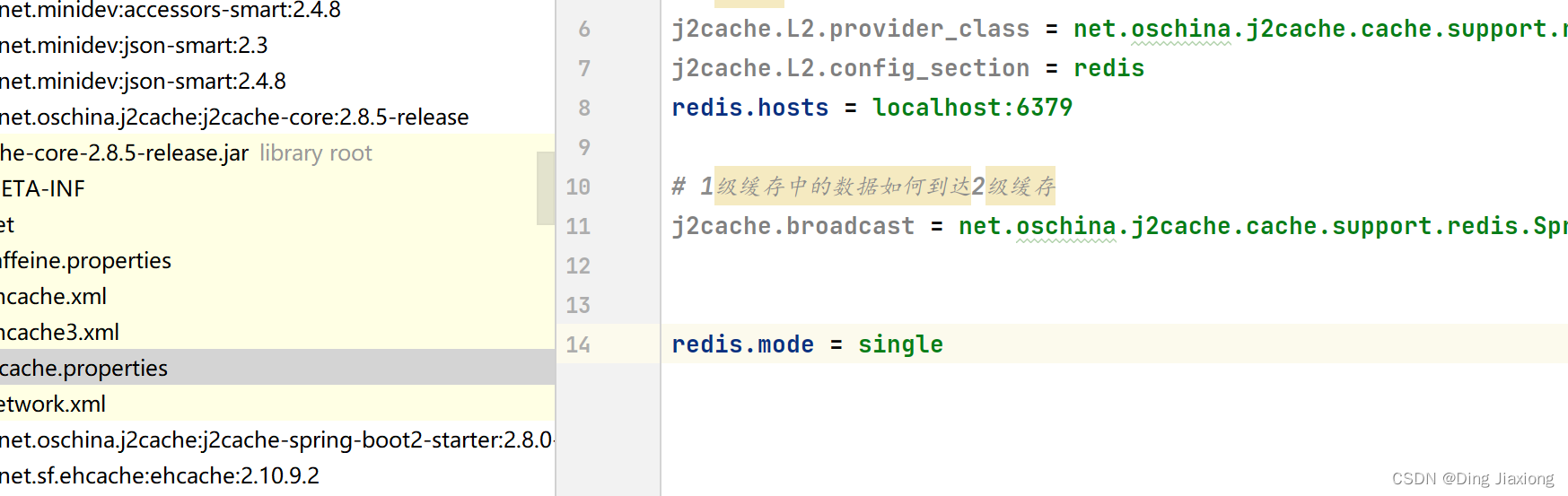This screenshot has width=1568, height=496.
Task: Click the j2cache.broadcast property key
Action: click(x=793, y=226)
